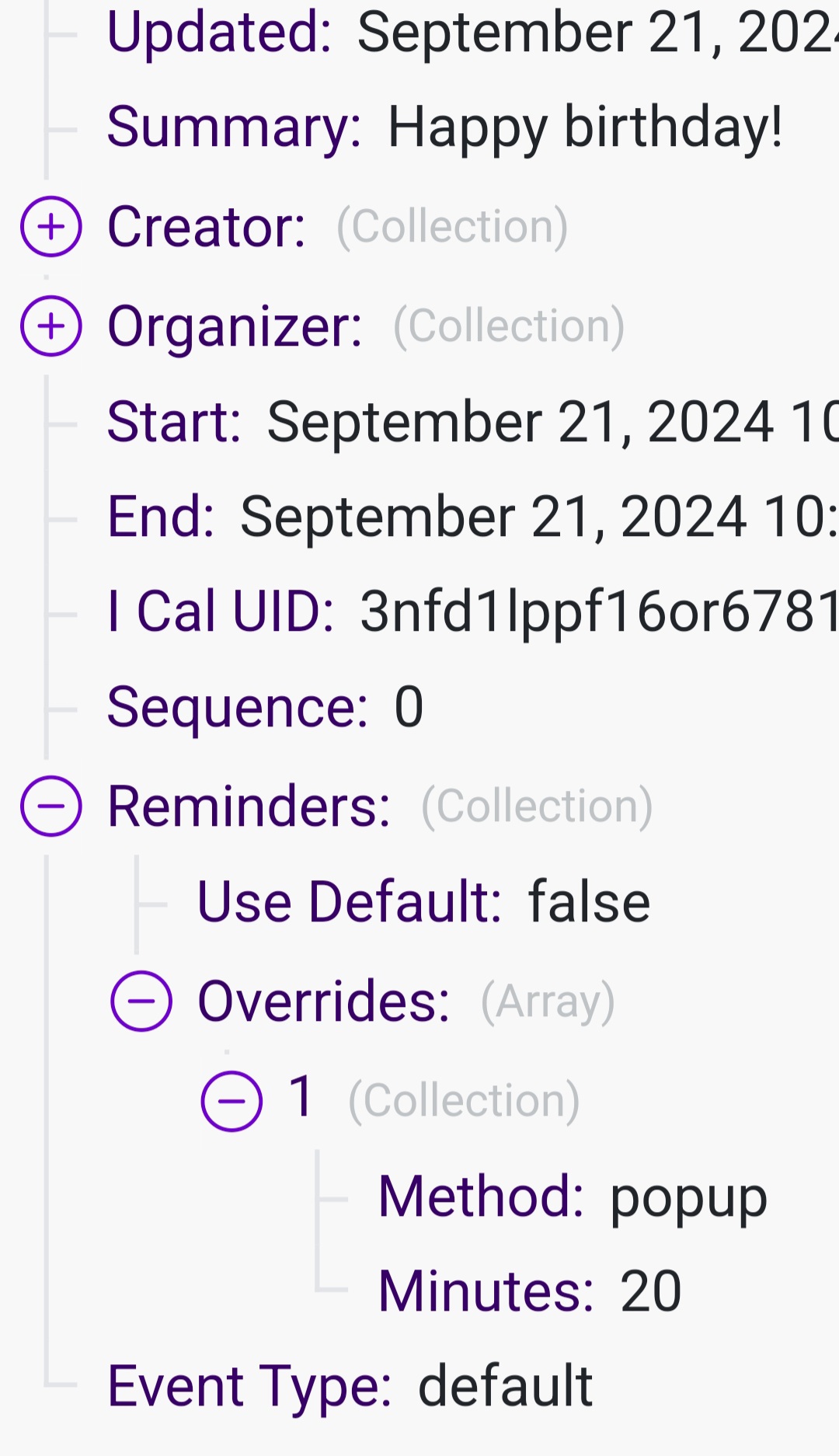Screen dimensions: 839x1456
Task: Select the Method popup value
Action: [x=687, y=1196]
